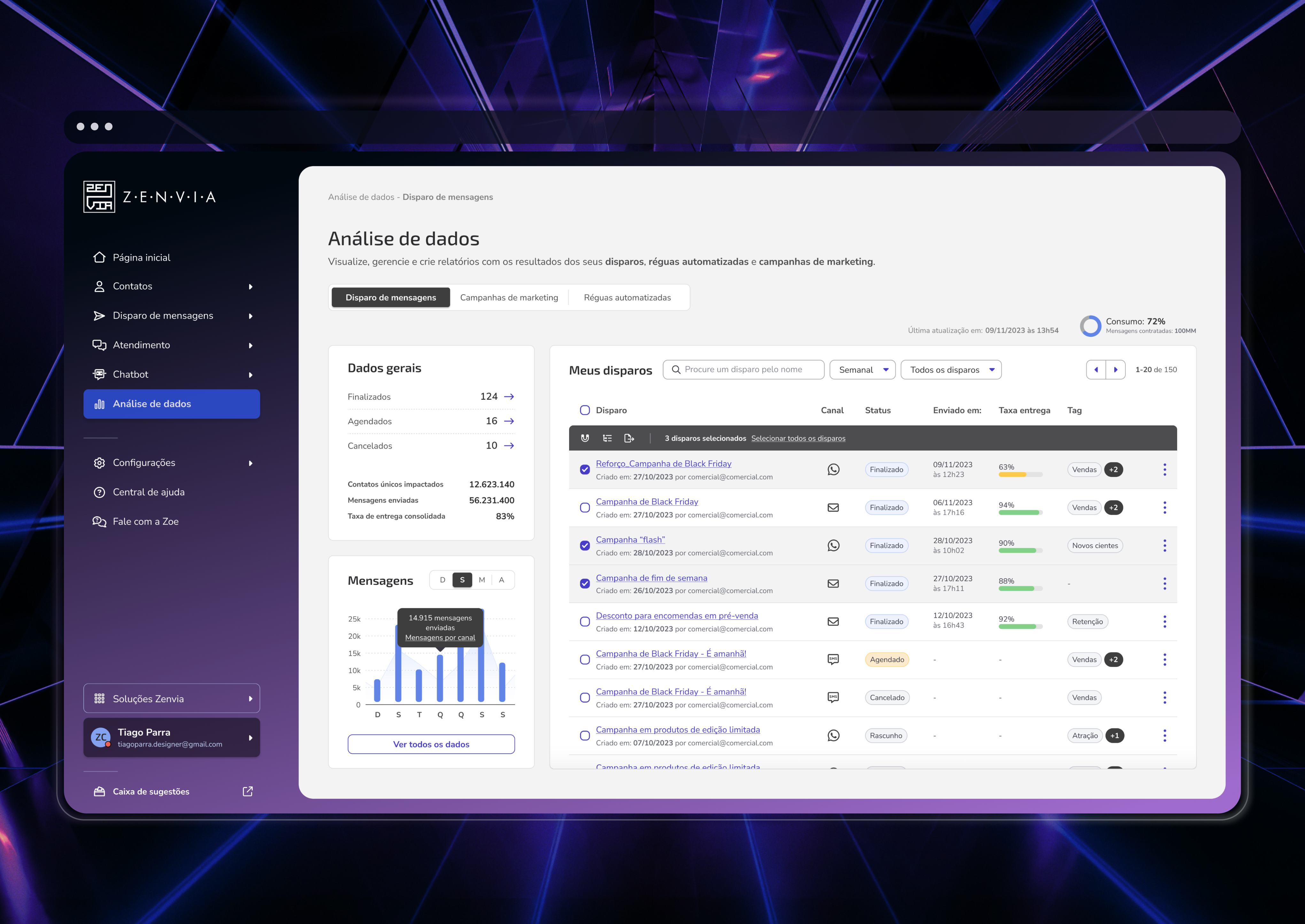Click the tree-list icon in selection bar
The image size is (1305, 924).
pos(607,438)
